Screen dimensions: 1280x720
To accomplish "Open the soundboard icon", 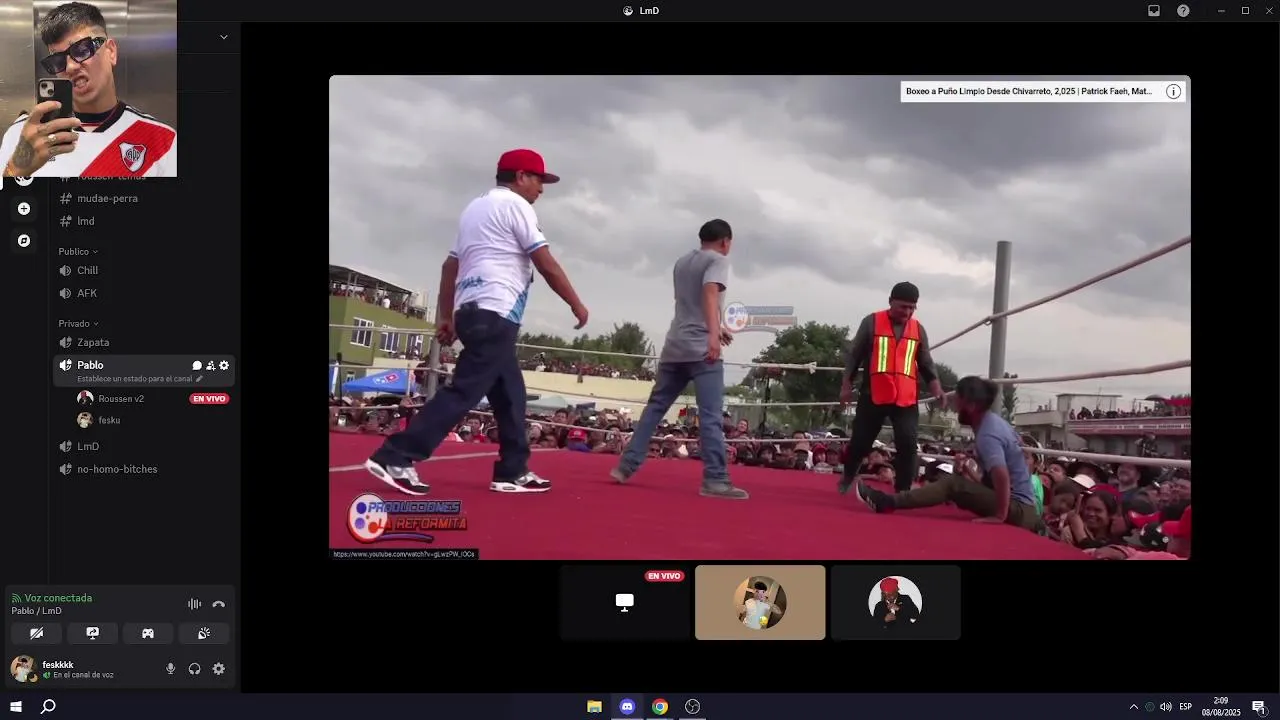I will coord(204,633).
